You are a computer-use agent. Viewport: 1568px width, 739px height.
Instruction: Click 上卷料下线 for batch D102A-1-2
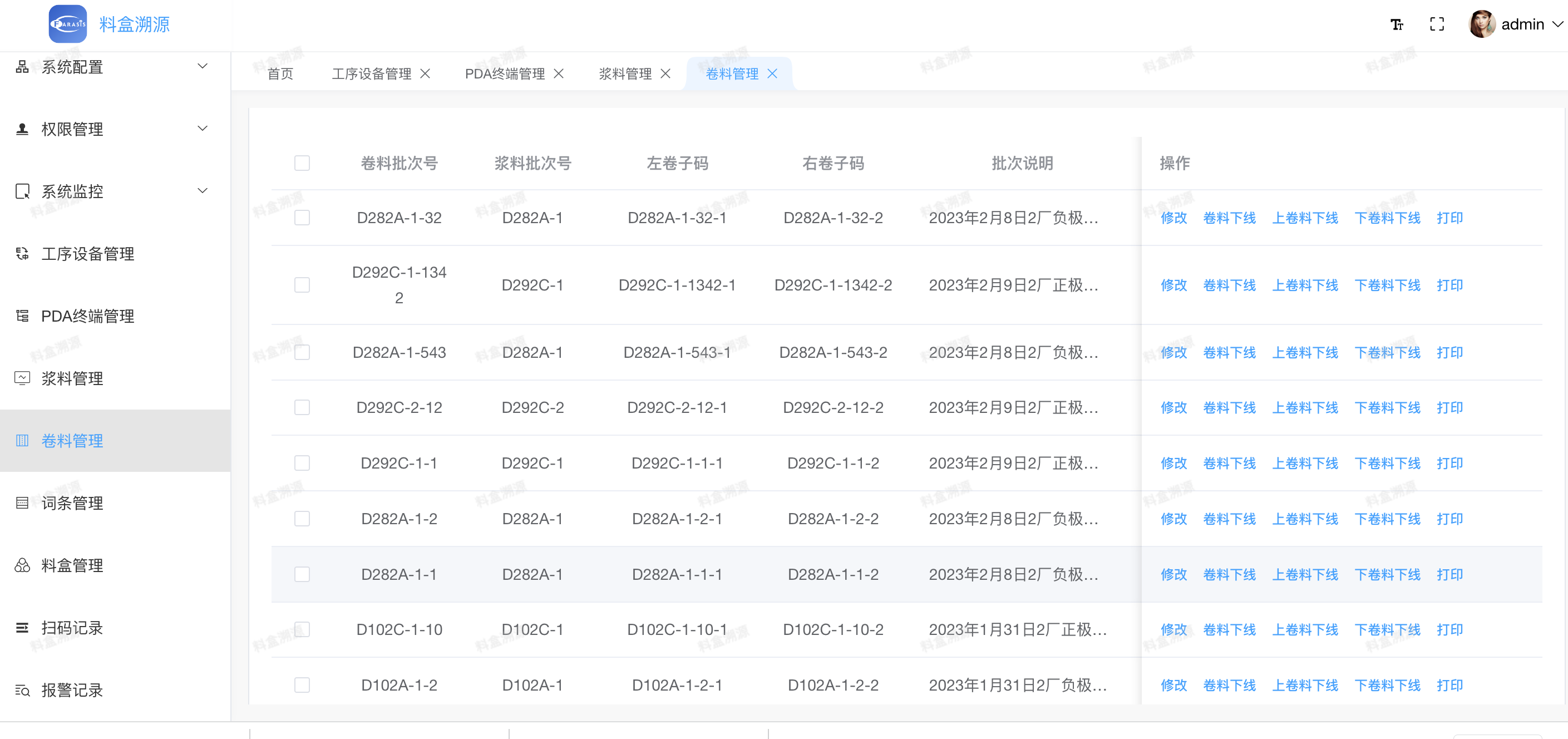[1305, 686]
